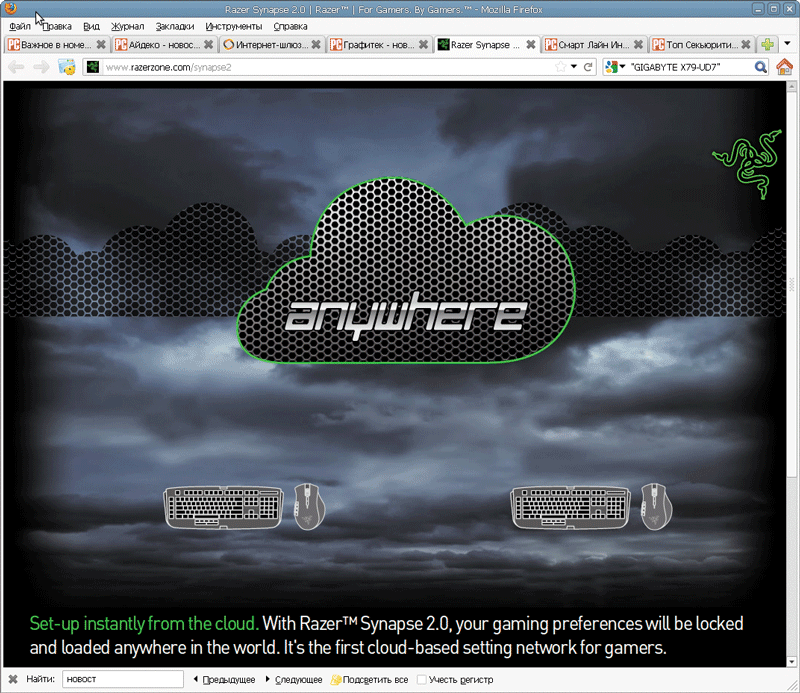Click the Razer site favicon in address bar
This screenshot has height=693, width=800.
tap(93, 67)
